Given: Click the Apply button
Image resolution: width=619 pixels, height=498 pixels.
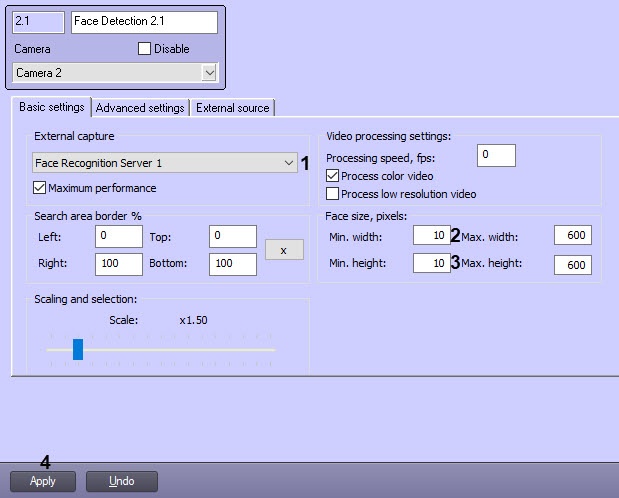Looking at the screenshot, I should point(43,481).
